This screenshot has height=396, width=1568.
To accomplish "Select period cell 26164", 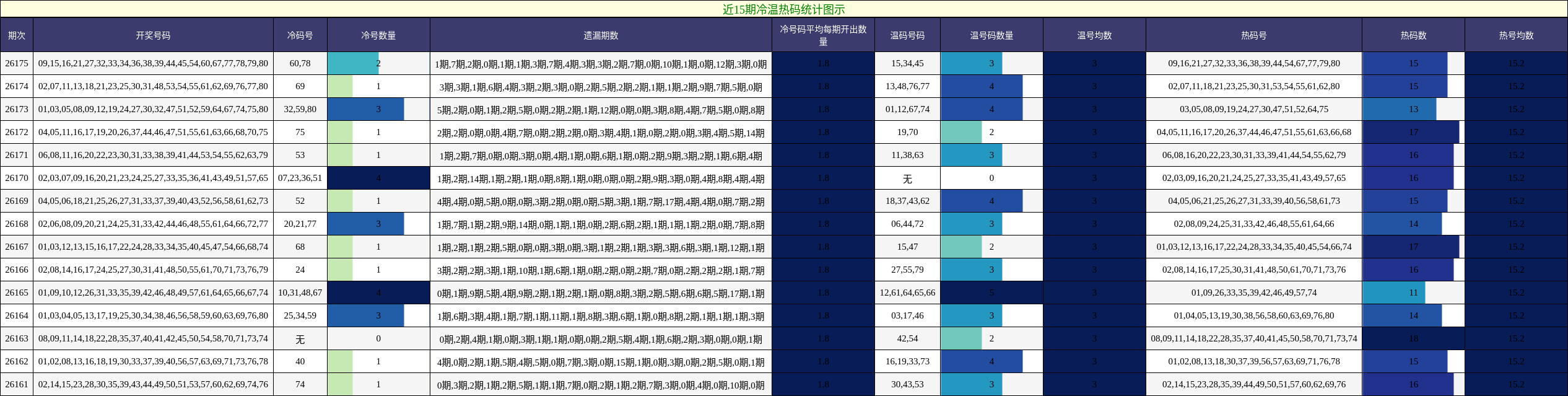I will [17, 315].
